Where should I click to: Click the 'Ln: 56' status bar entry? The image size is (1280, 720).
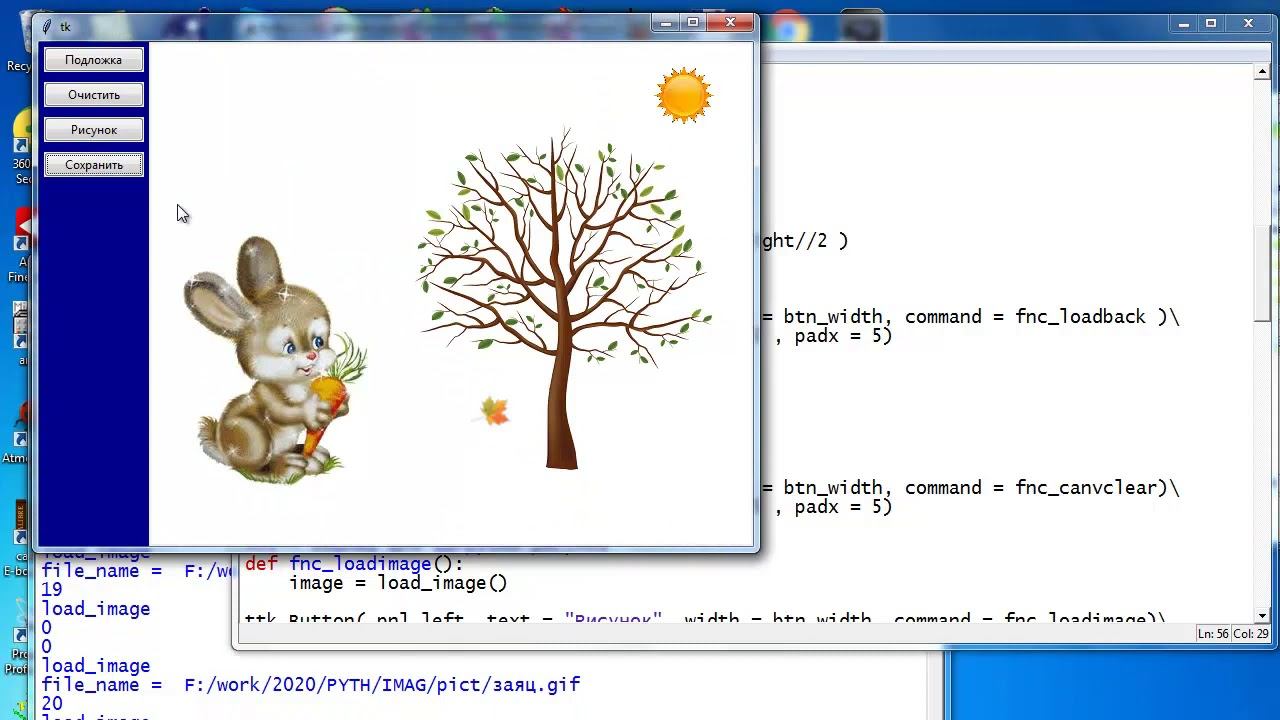pyautogui.click(x=1215, y=634)
